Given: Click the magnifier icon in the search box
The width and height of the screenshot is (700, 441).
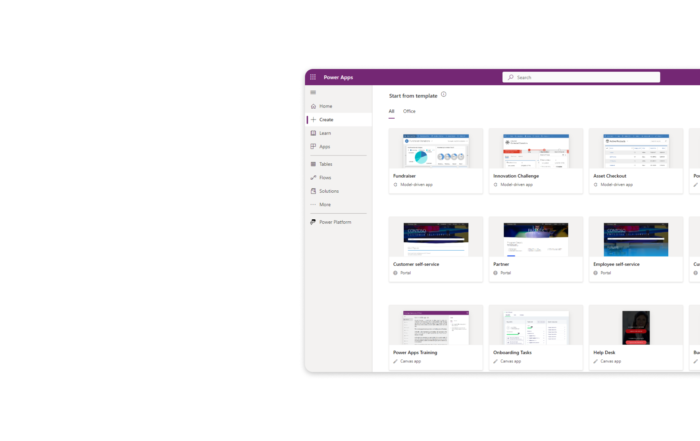Looking at the screenshot, I should 511,77.
